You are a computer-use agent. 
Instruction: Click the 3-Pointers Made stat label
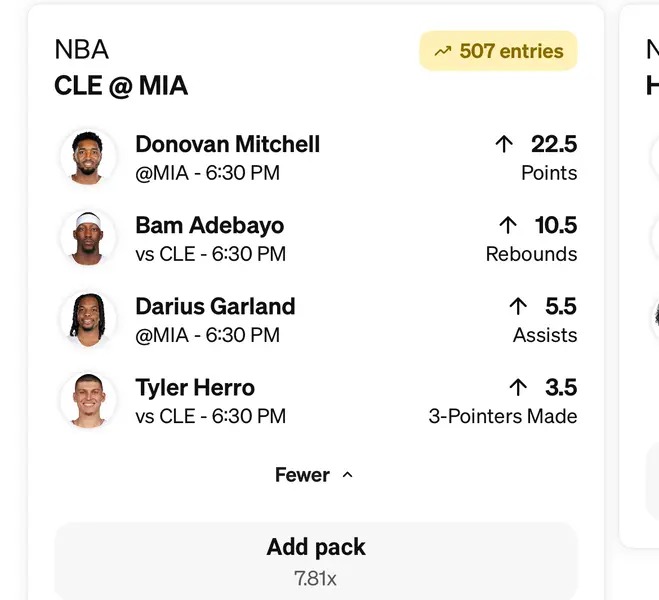click(x=502, y=416)
